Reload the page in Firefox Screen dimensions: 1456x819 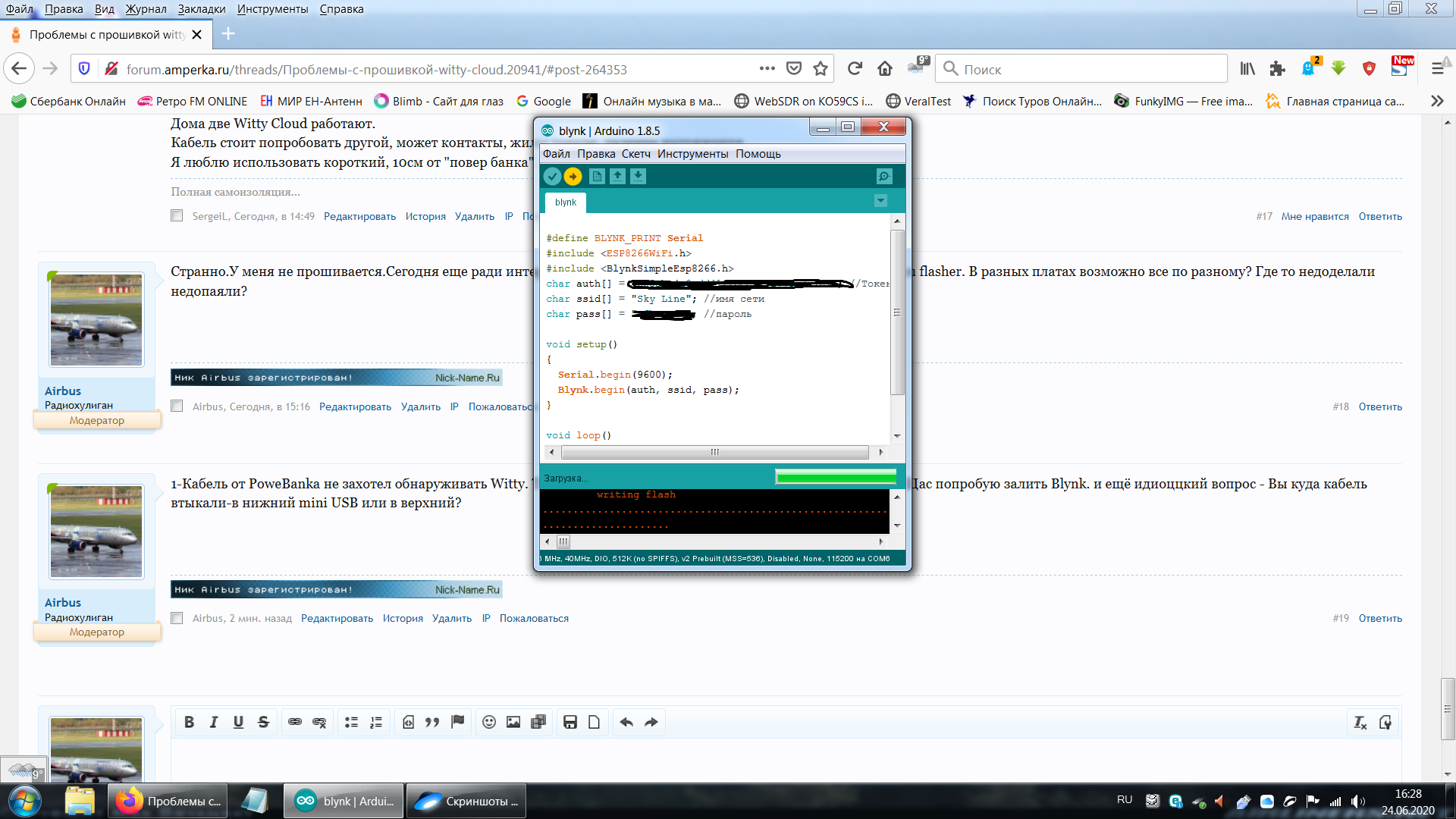coord(855,69)
